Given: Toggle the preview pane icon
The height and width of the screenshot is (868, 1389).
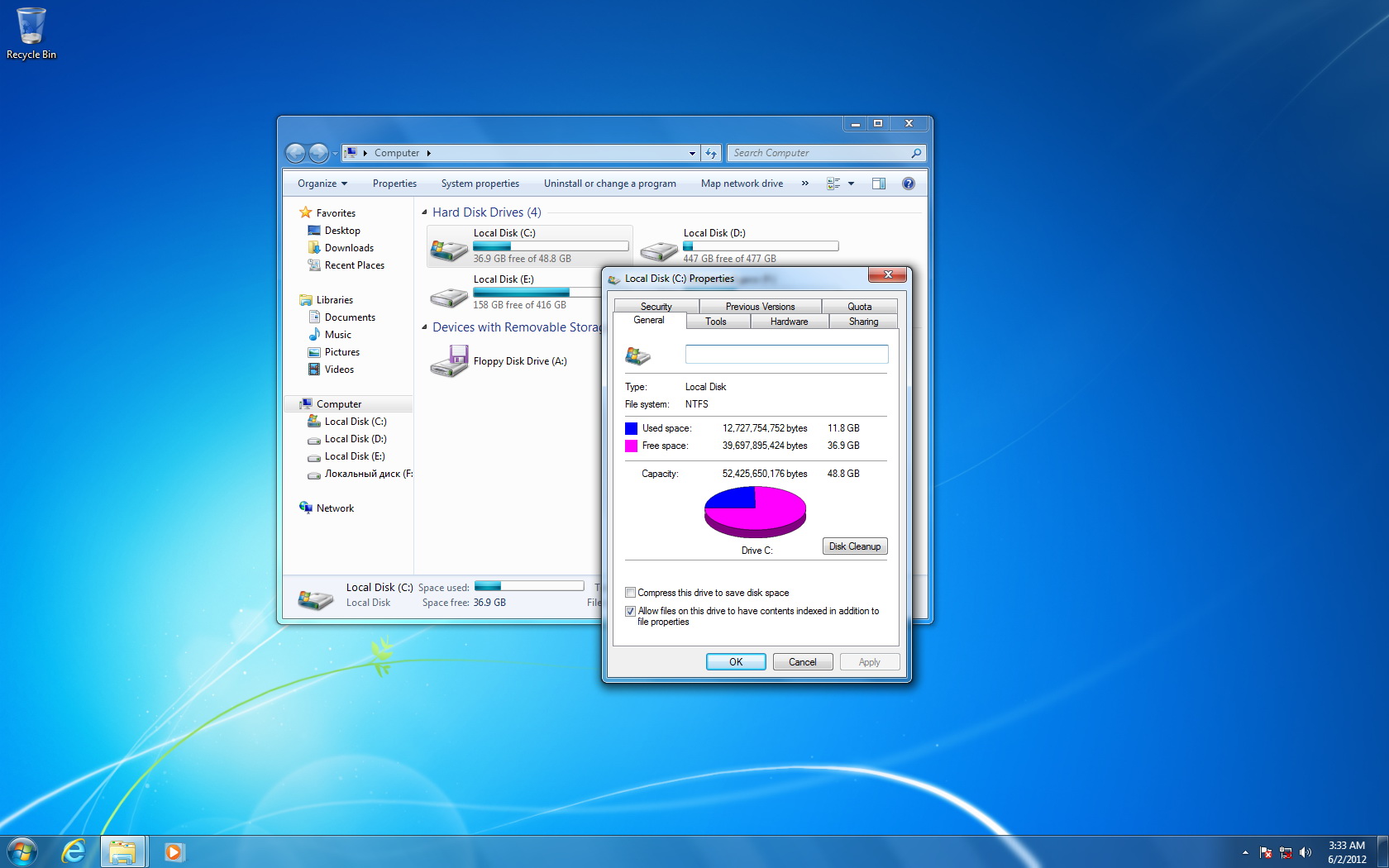Looking at the screenshot, I should (878, 184).
